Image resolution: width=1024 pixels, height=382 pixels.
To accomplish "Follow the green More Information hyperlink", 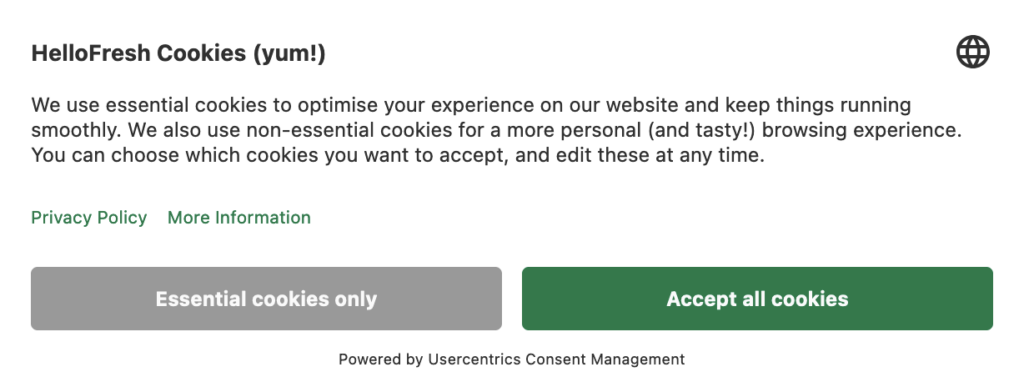I will (239, 217).
